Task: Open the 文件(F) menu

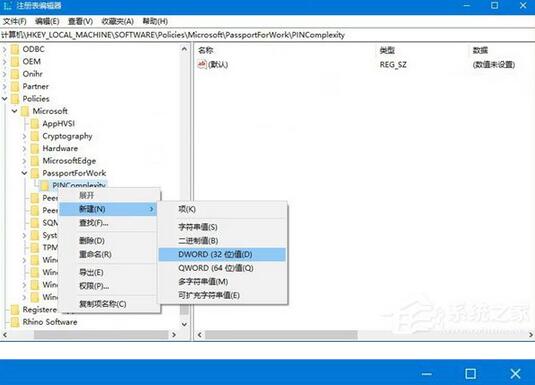Action: pos(15,22)
